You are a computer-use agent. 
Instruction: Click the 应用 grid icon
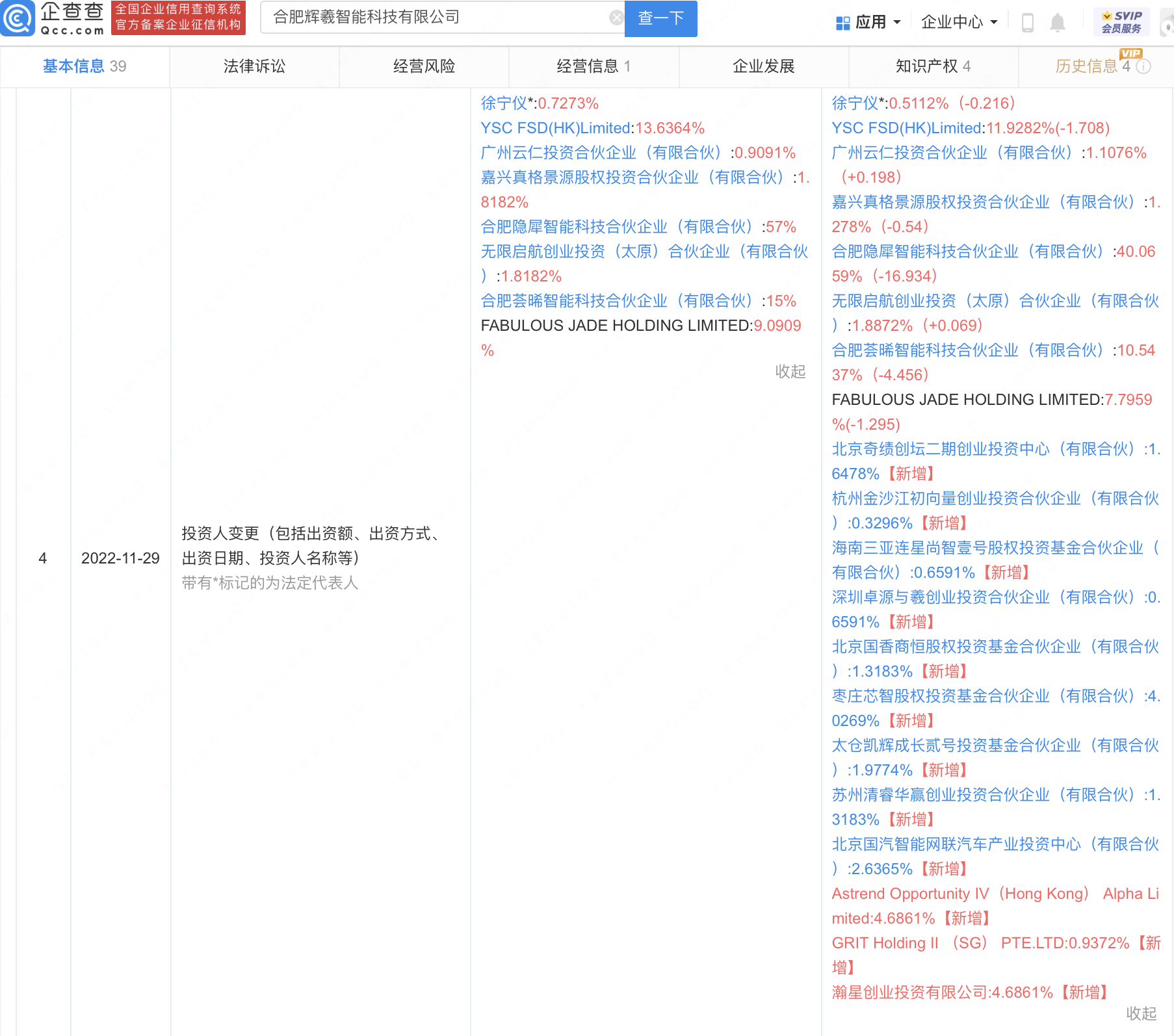coord(842,23)
